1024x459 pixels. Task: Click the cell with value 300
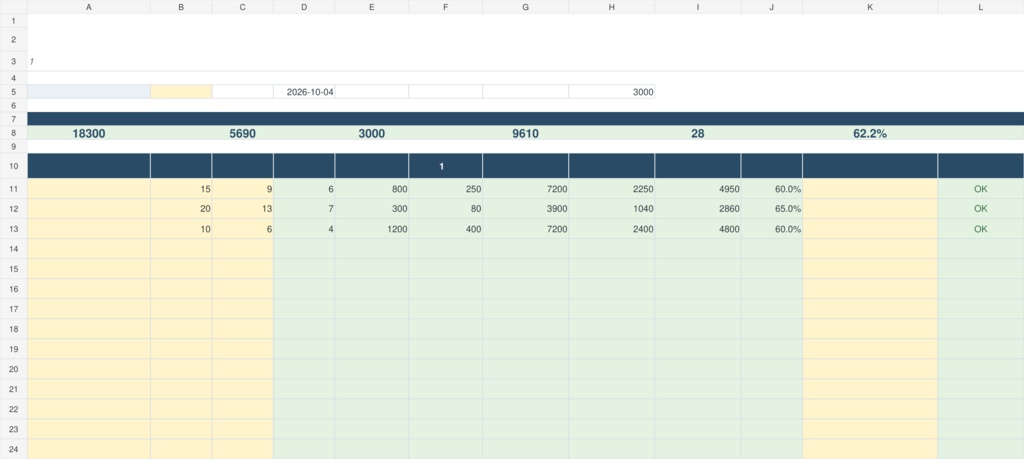point(372,209)
